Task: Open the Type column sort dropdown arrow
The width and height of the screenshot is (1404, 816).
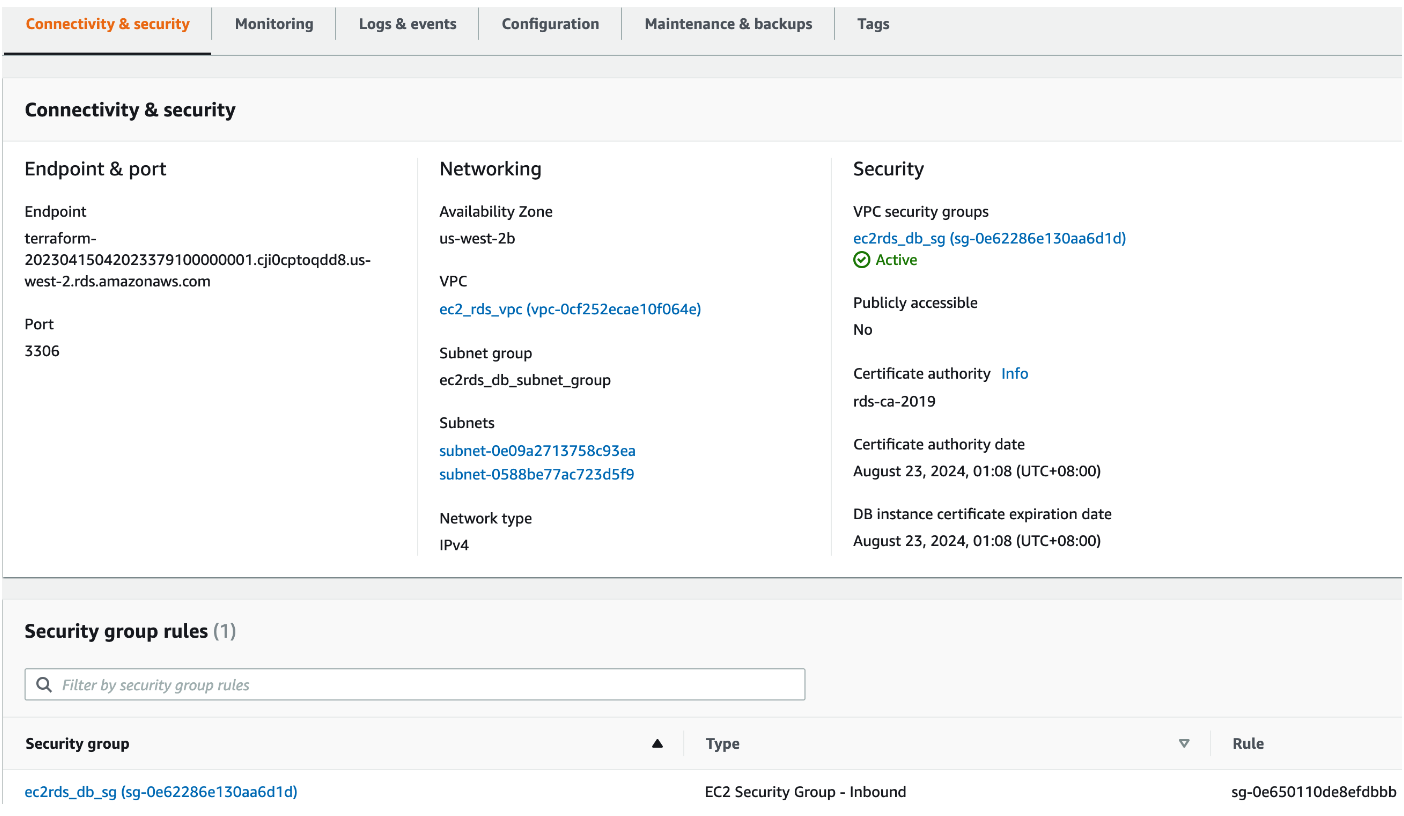Action: pyautogui.click(x=1184, y=743)
